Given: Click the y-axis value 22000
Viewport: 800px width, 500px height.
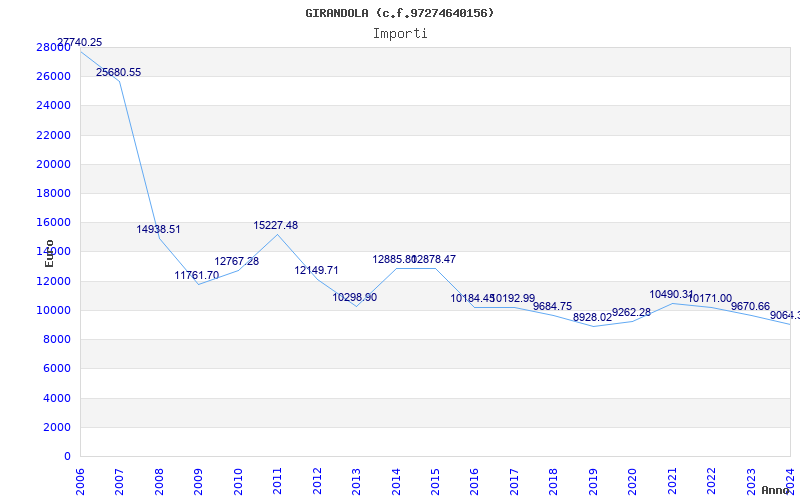Looking at the screenshot, I should click(53, 135).
